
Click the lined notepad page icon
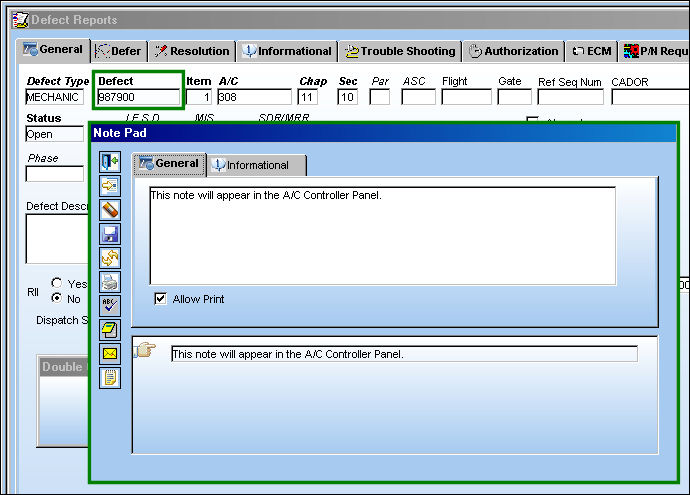pyautogui.click(x=110, y=378)
